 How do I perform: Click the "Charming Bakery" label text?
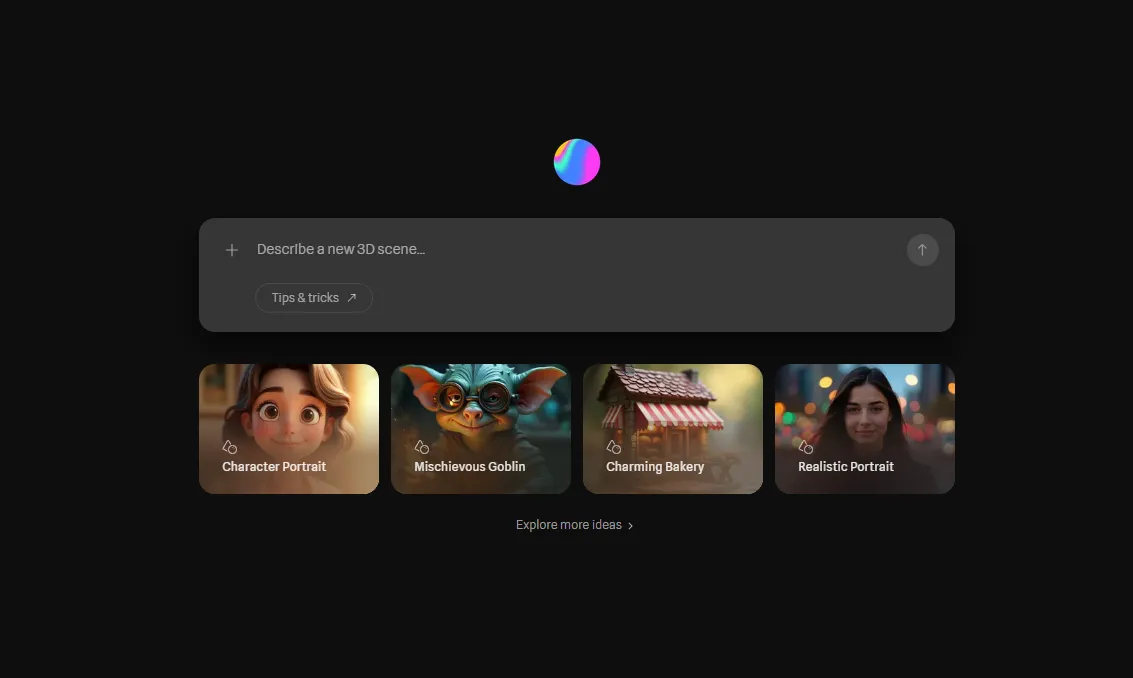[x=655, y=467]
